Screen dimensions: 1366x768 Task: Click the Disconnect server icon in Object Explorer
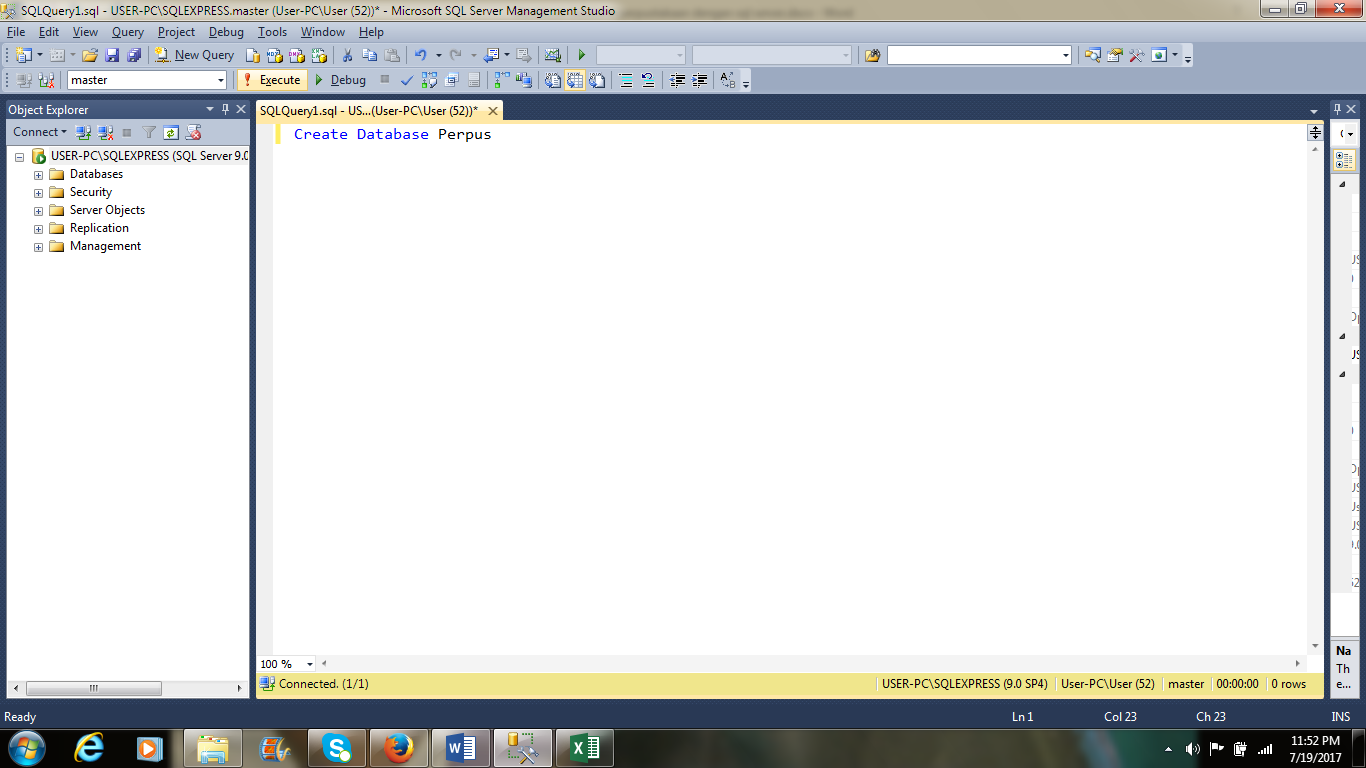tap(104, 131)
